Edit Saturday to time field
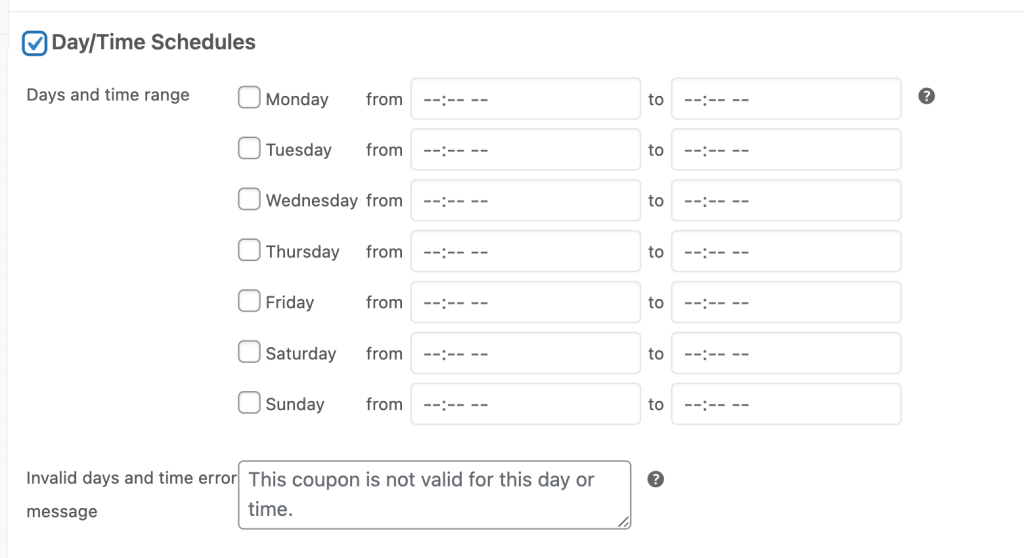This screenshot has width=1024, height=558. [x=786, y=353]
